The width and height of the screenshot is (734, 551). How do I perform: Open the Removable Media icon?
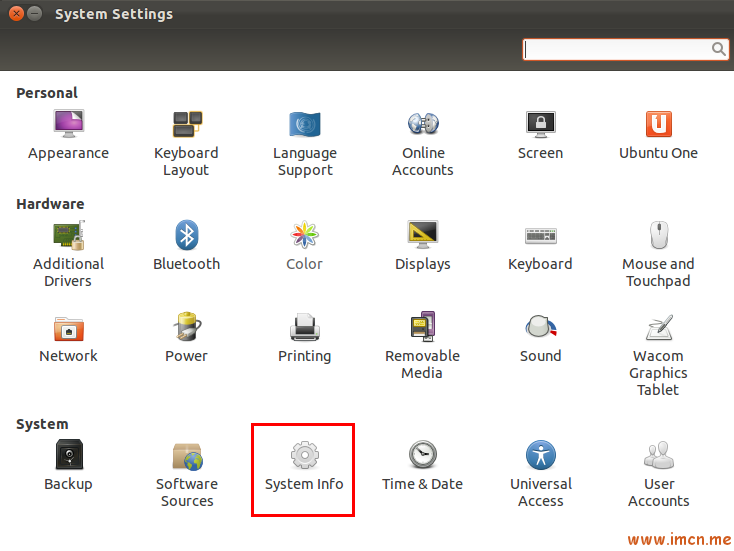[423, 326]
